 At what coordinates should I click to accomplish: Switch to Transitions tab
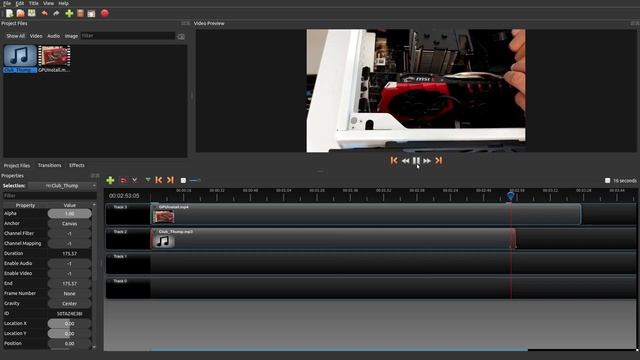click(49, 165)
